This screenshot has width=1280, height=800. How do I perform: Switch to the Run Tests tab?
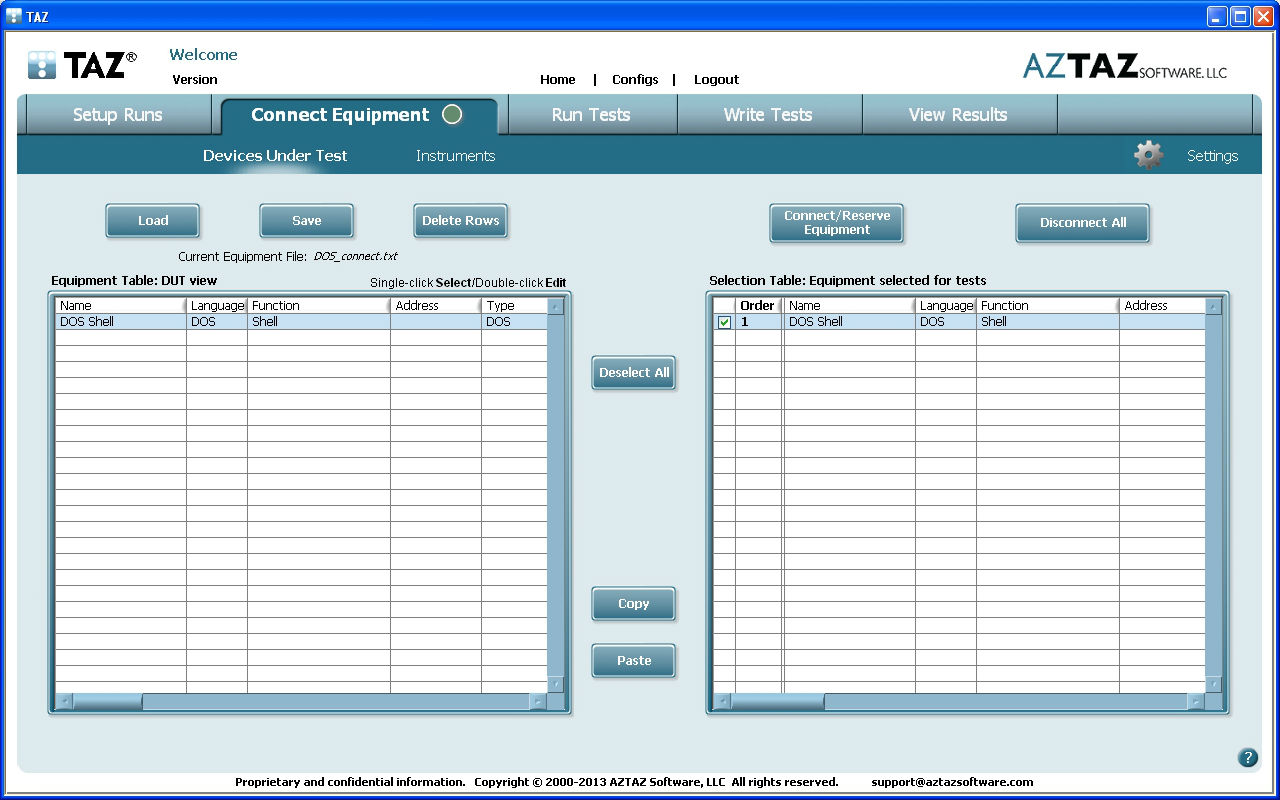591,115
